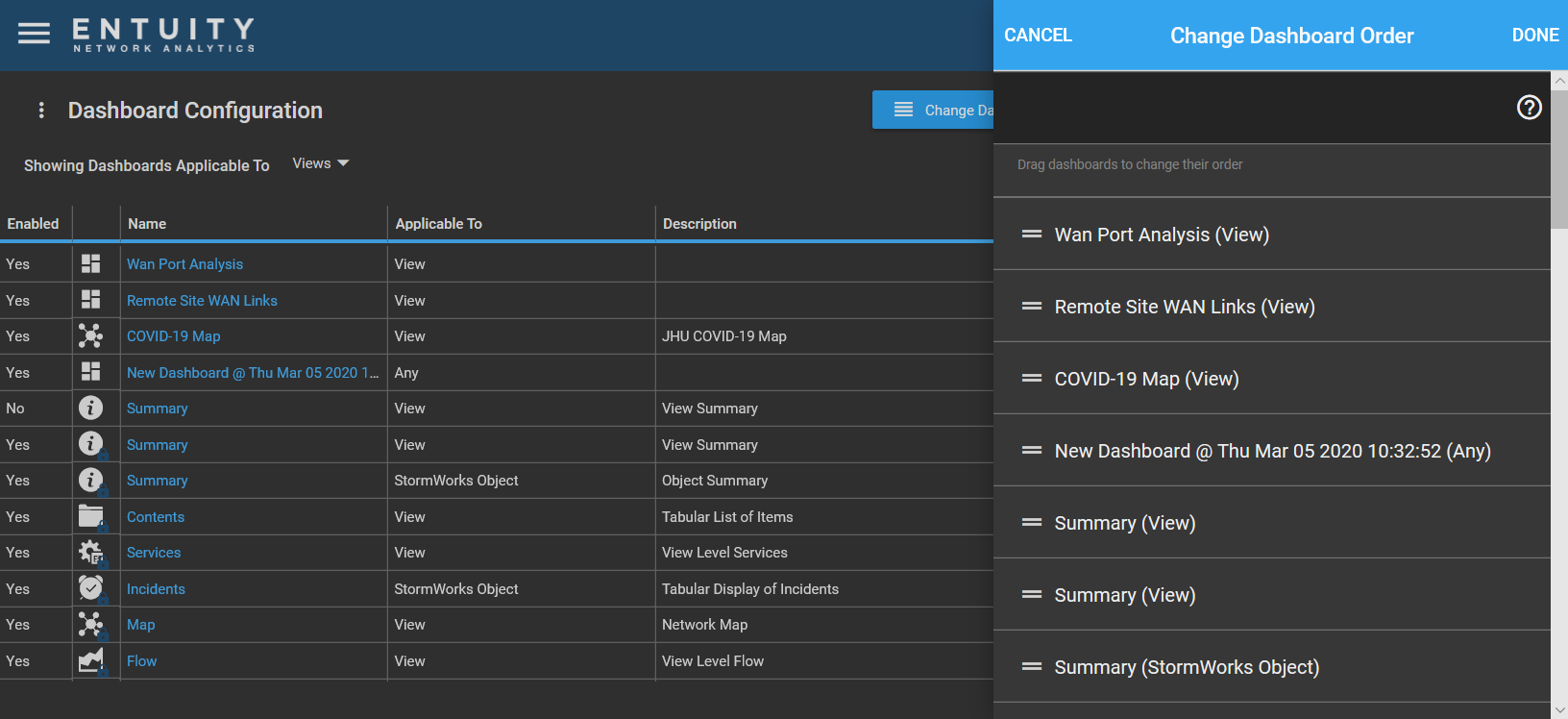Image resolution: width=1568 pixels, height=719 pixels.
Task: Click the Network Map description cell
Action: coord(704,624)
